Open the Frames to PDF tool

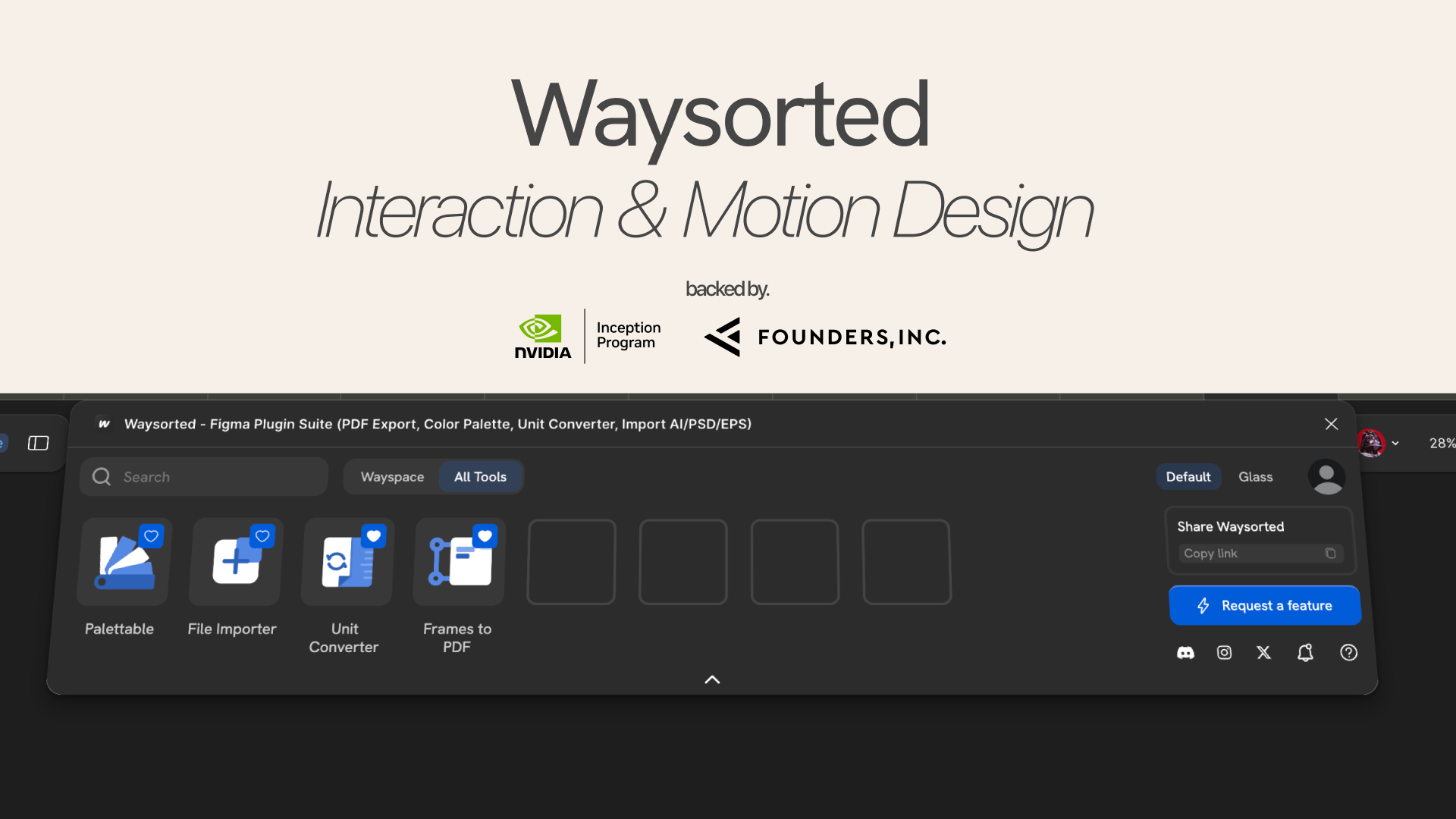[460, 562]
